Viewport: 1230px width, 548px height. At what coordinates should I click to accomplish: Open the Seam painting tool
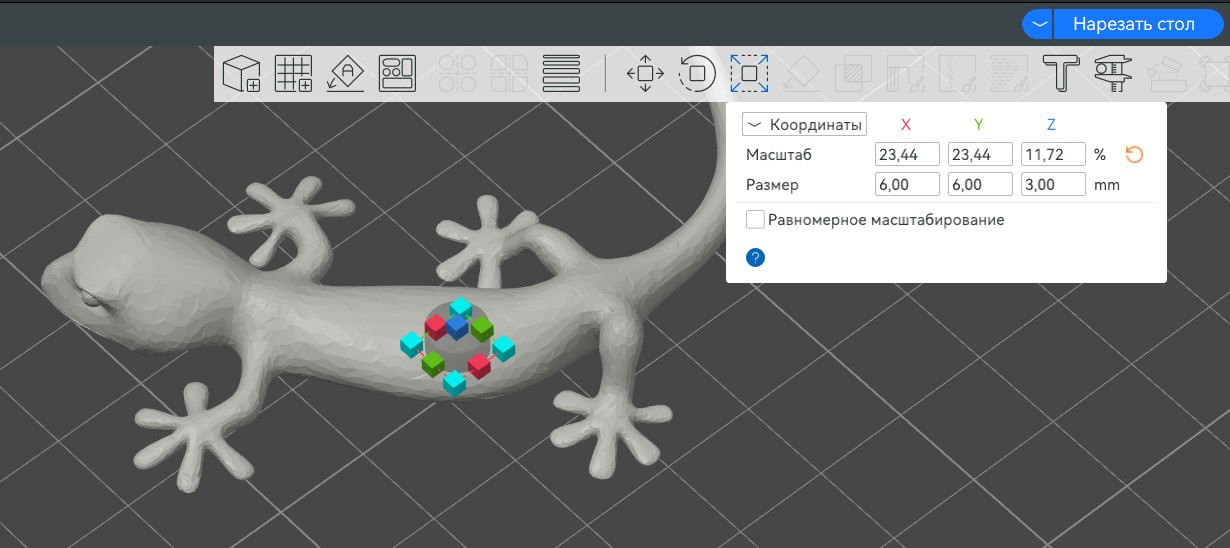coord(957,73)
